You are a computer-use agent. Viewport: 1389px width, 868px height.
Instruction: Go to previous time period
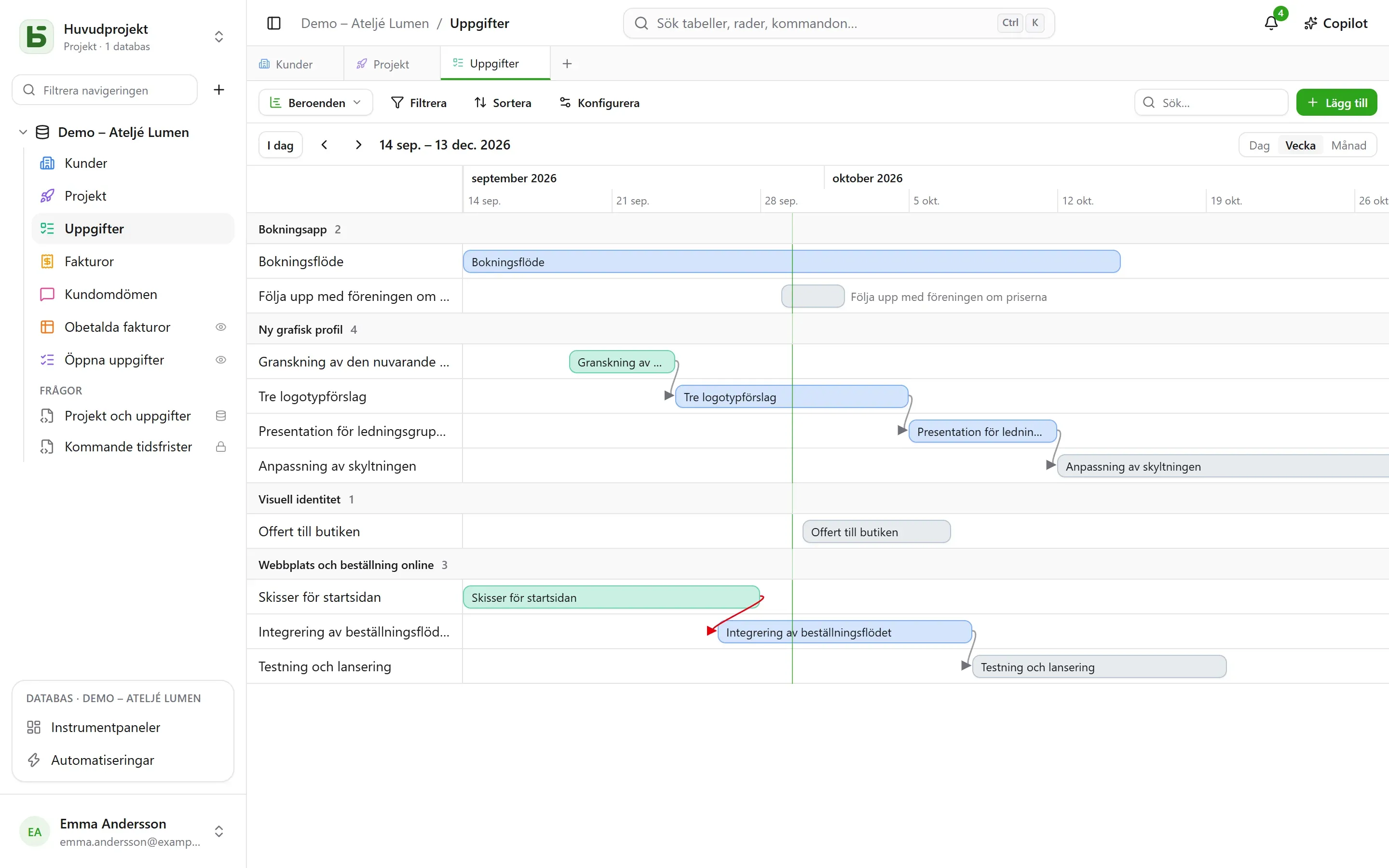(x=324, y=145)
